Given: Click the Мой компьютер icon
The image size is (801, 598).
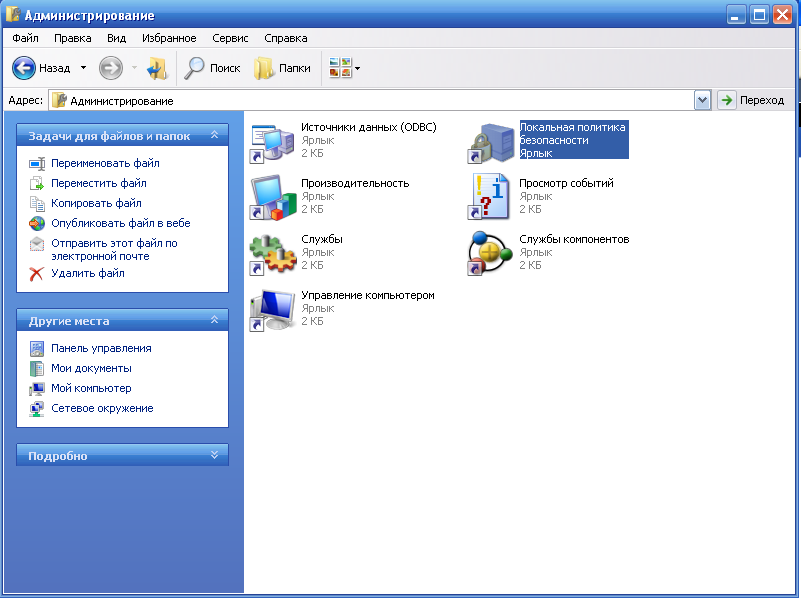Looking at the screenshot, I should tap(37, 389).
